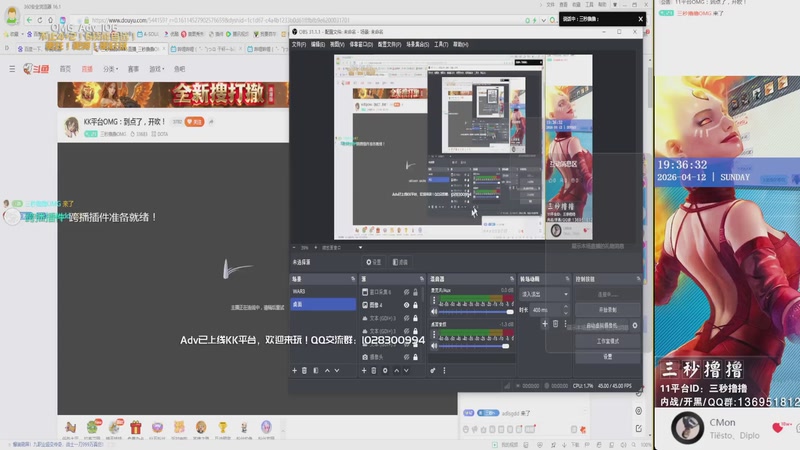Open the audio mixer bottom three-dot menu
The image size is (800, 450).
click(444, 370)
